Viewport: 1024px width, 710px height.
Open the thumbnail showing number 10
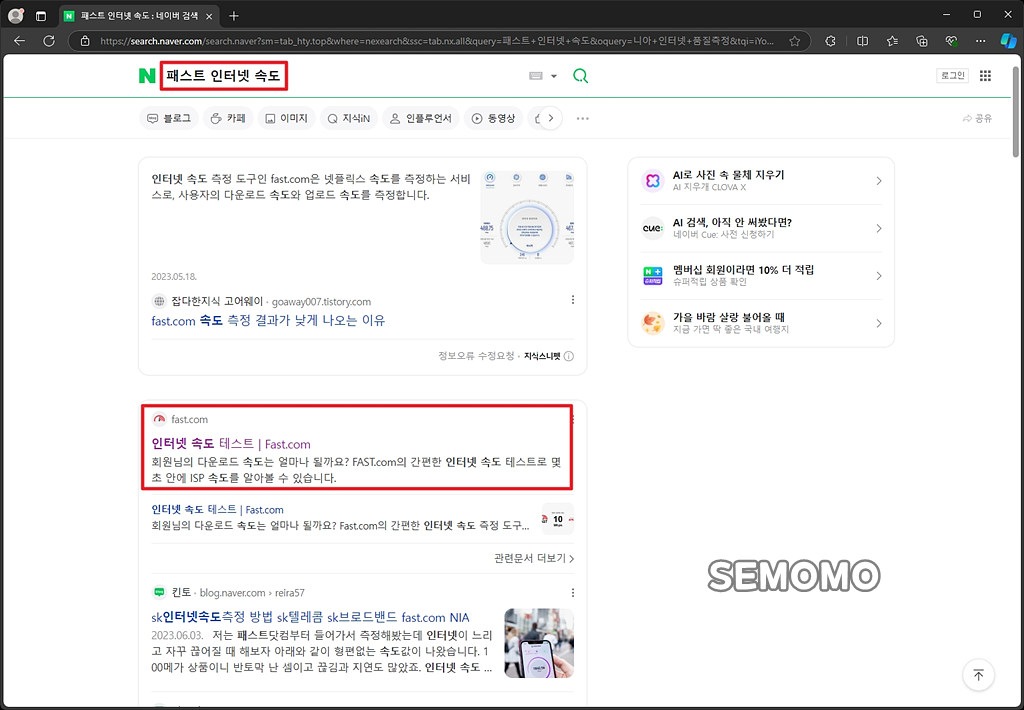[558, 519]
